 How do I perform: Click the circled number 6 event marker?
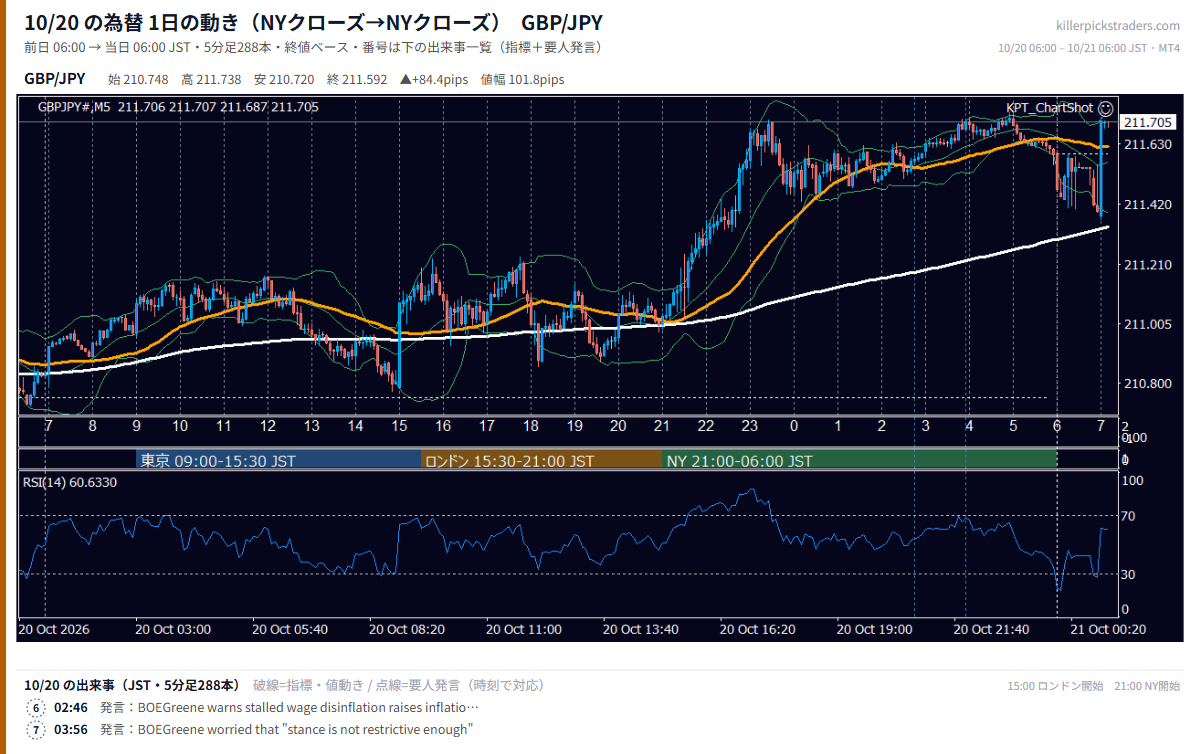[x=37, y=708]
